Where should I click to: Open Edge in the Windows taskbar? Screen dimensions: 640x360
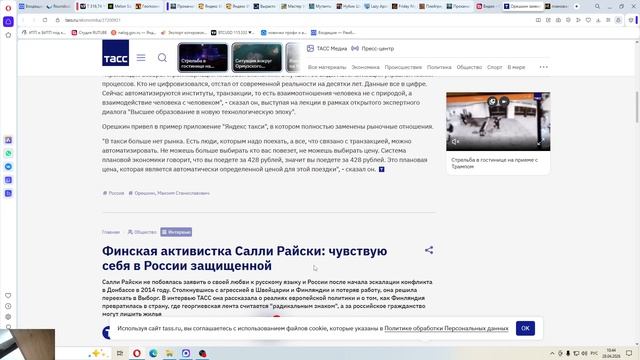[153, 353]
